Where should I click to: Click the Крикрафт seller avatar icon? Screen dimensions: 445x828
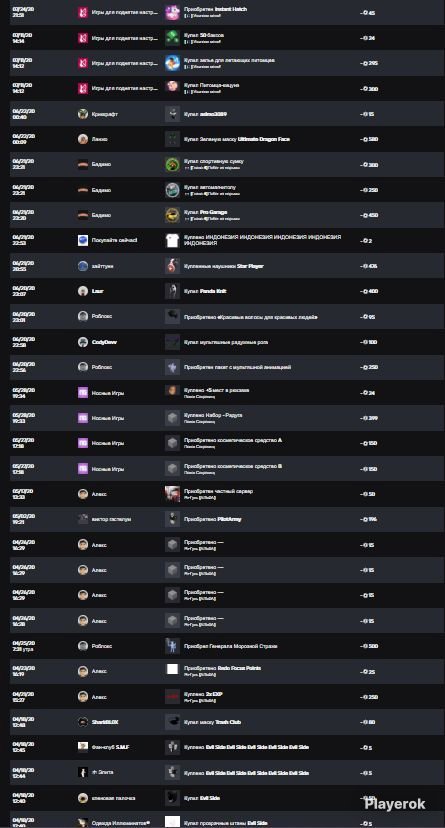(x=83, y=114)
